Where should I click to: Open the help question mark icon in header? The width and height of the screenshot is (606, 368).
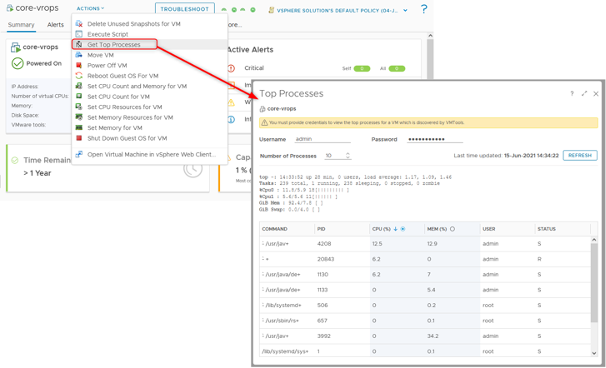(424, 9)
